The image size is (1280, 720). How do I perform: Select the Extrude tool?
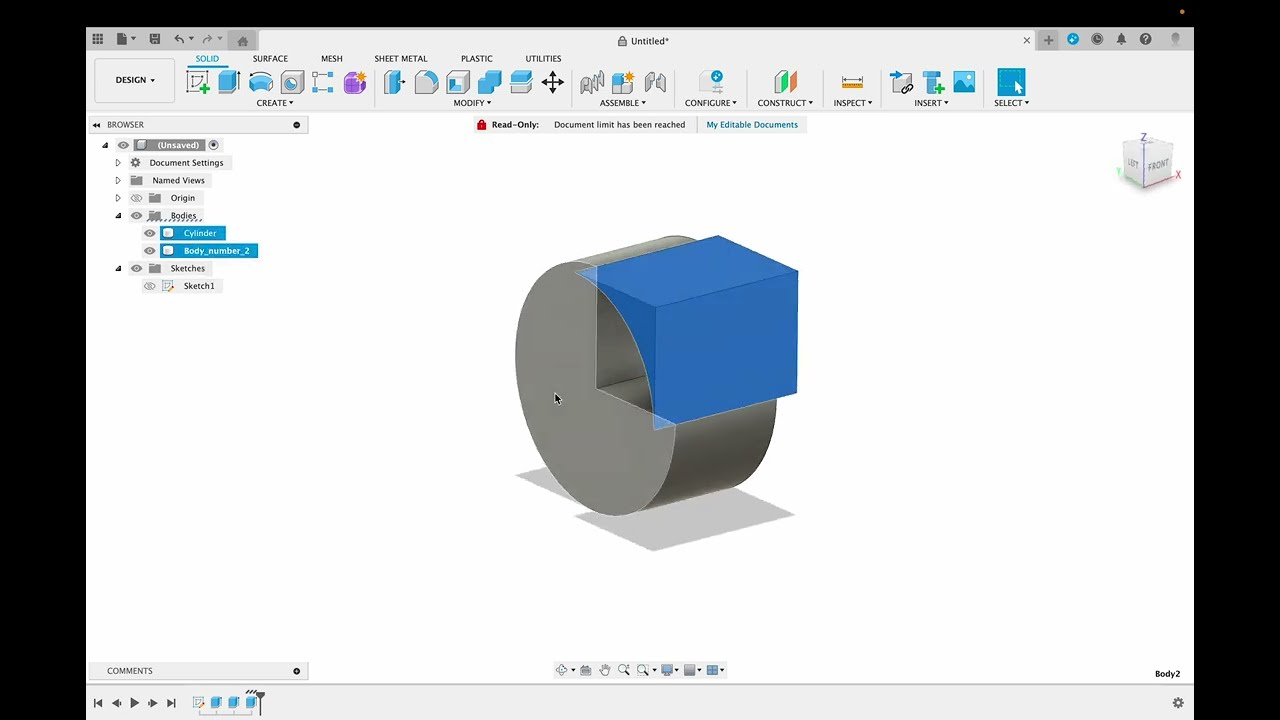click(229, 82)
